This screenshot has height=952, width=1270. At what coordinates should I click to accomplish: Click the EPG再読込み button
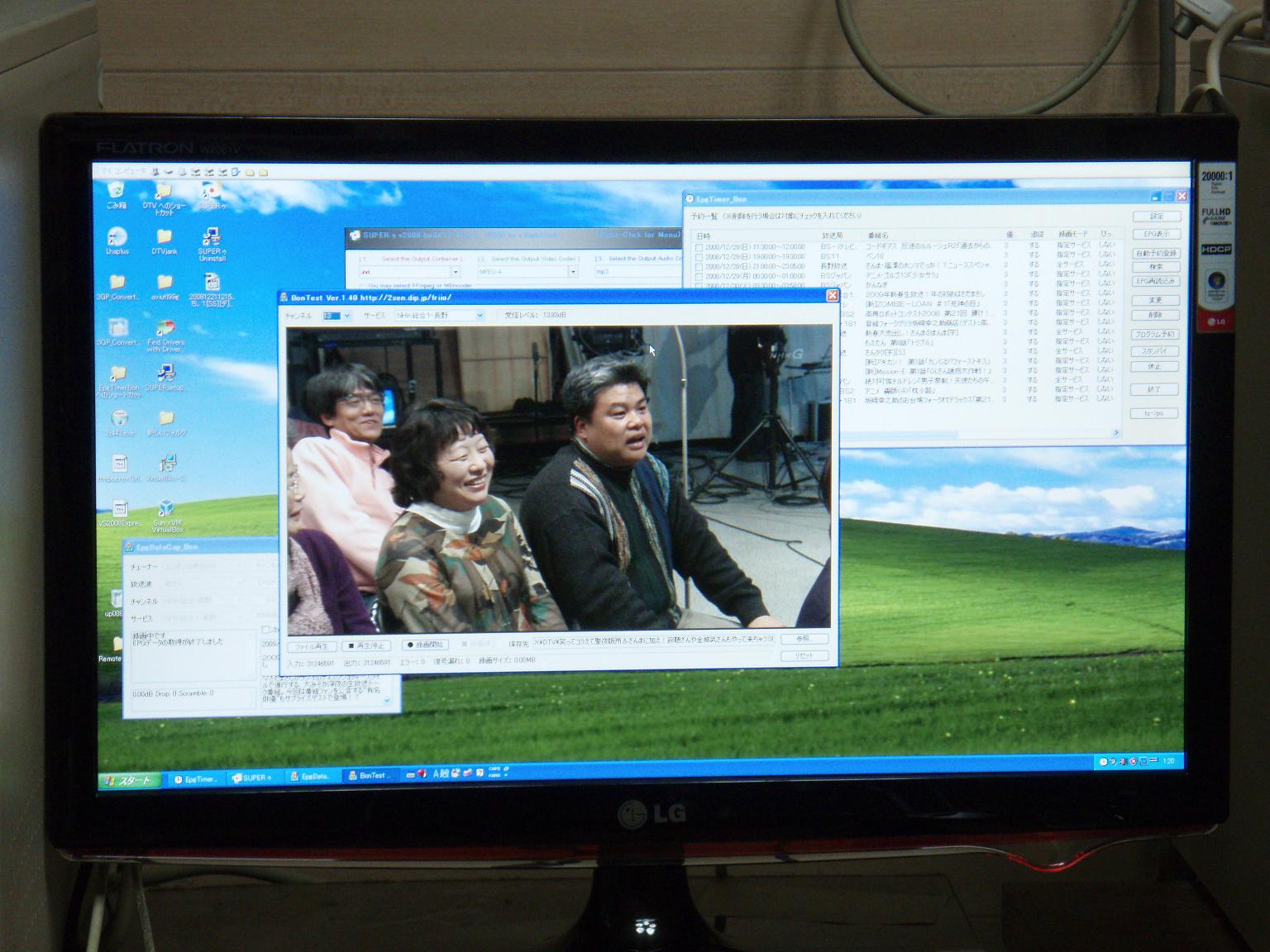(1156, 281)
